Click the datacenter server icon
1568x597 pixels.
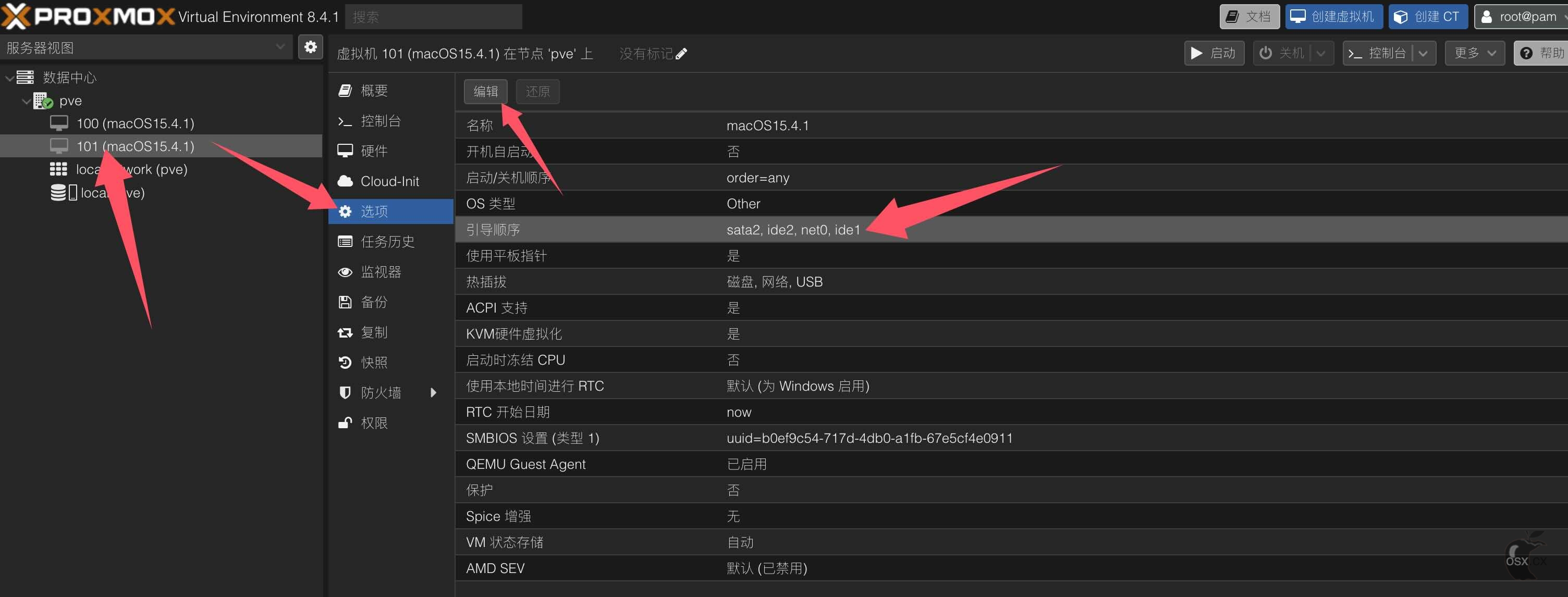click(25, 77)
